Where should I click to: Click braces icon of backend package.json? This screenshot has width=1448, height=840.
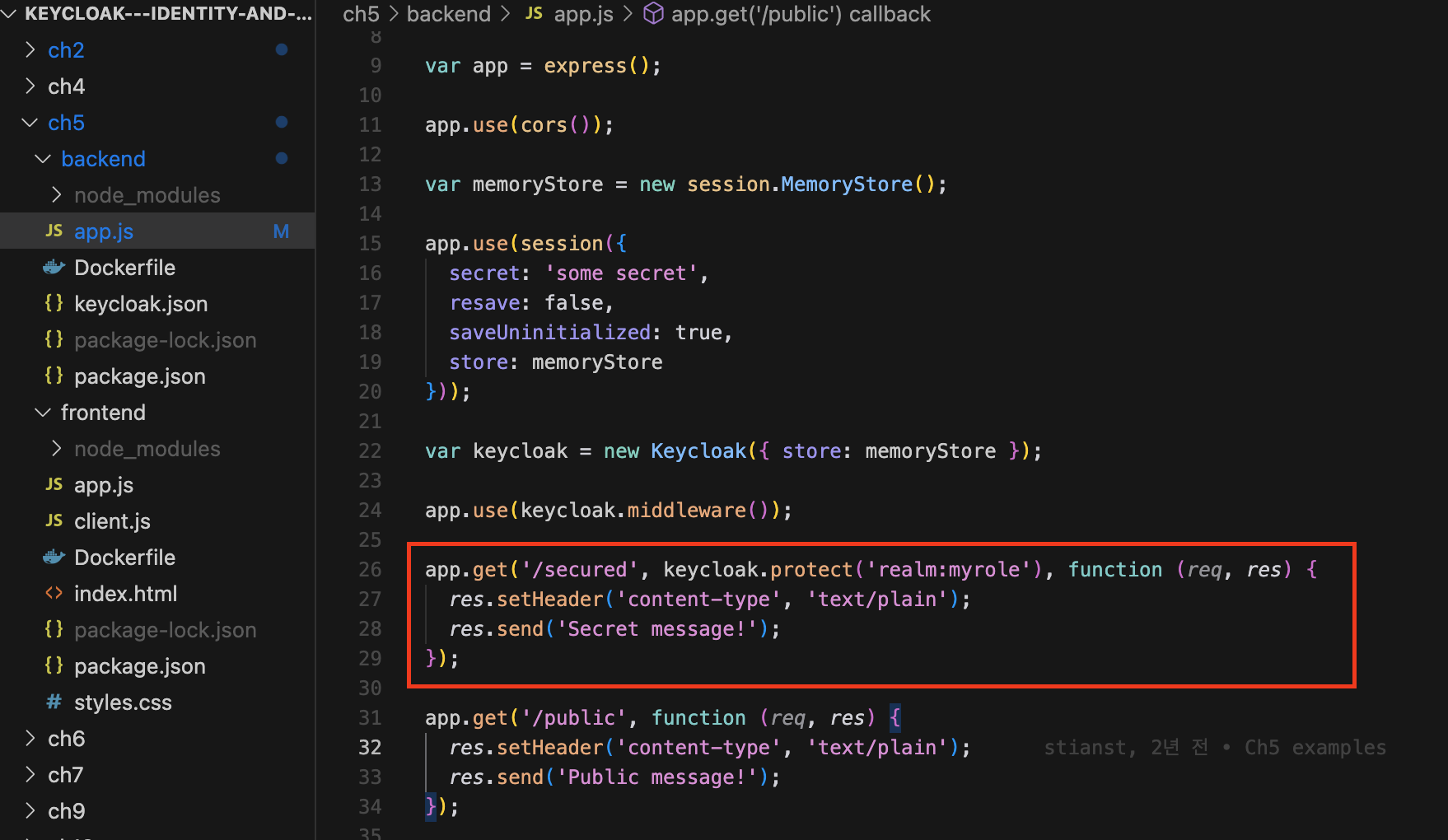pos(54,376)
